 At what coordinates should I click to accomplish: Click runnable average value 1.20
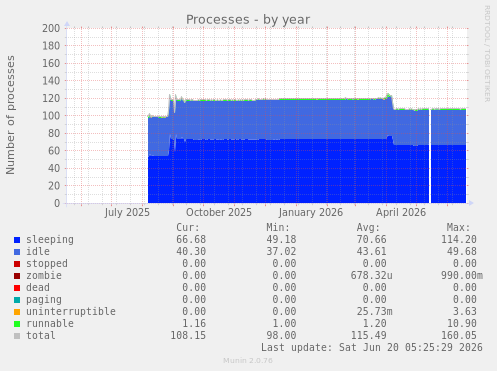(374, 323)
